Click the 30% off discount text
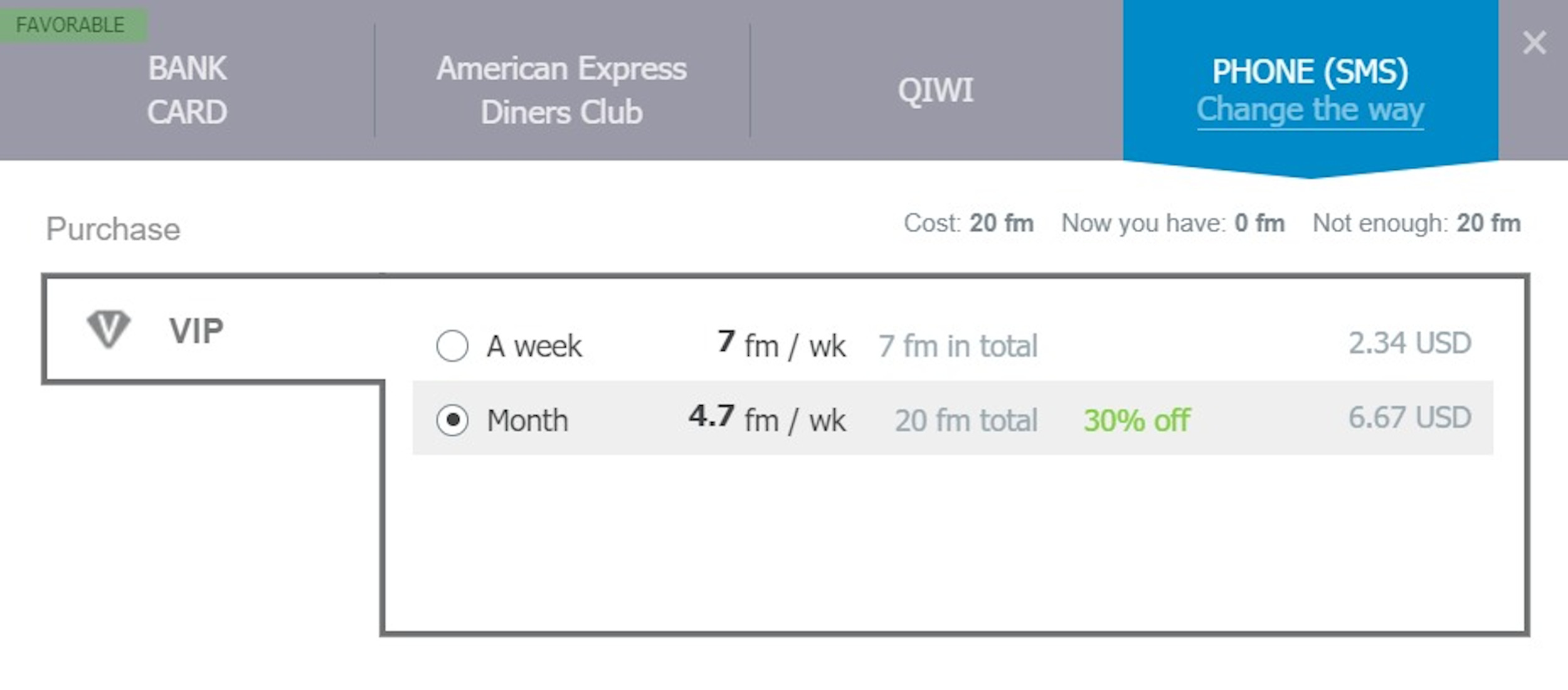This screenshot has width=1568, height=690. coord(1136,420)
